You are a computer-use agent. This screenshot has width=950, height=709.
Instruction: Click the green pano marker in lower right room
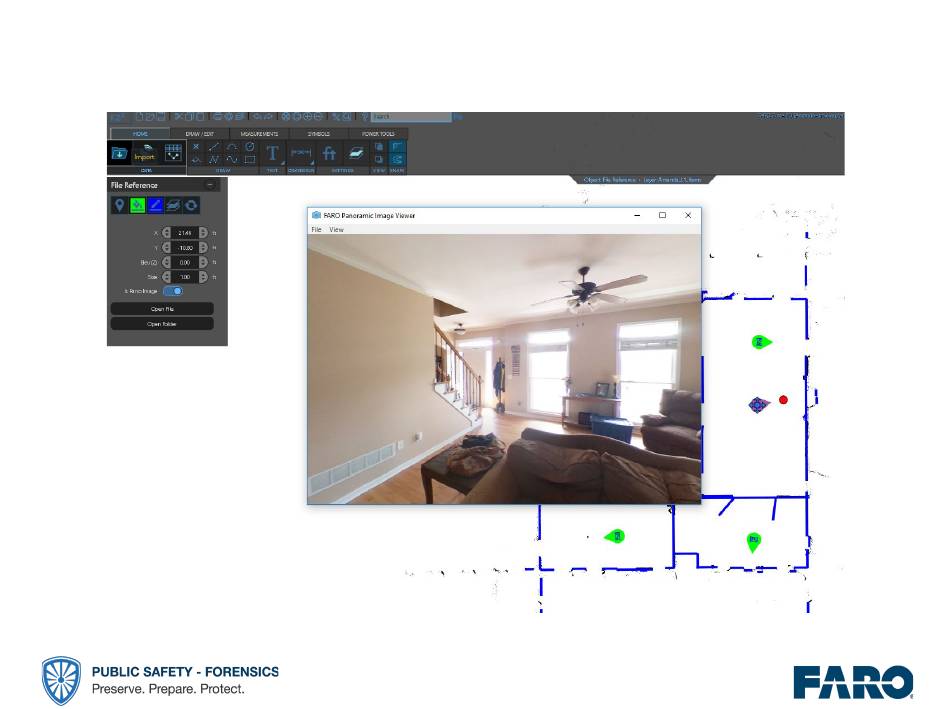coord(753,542)
